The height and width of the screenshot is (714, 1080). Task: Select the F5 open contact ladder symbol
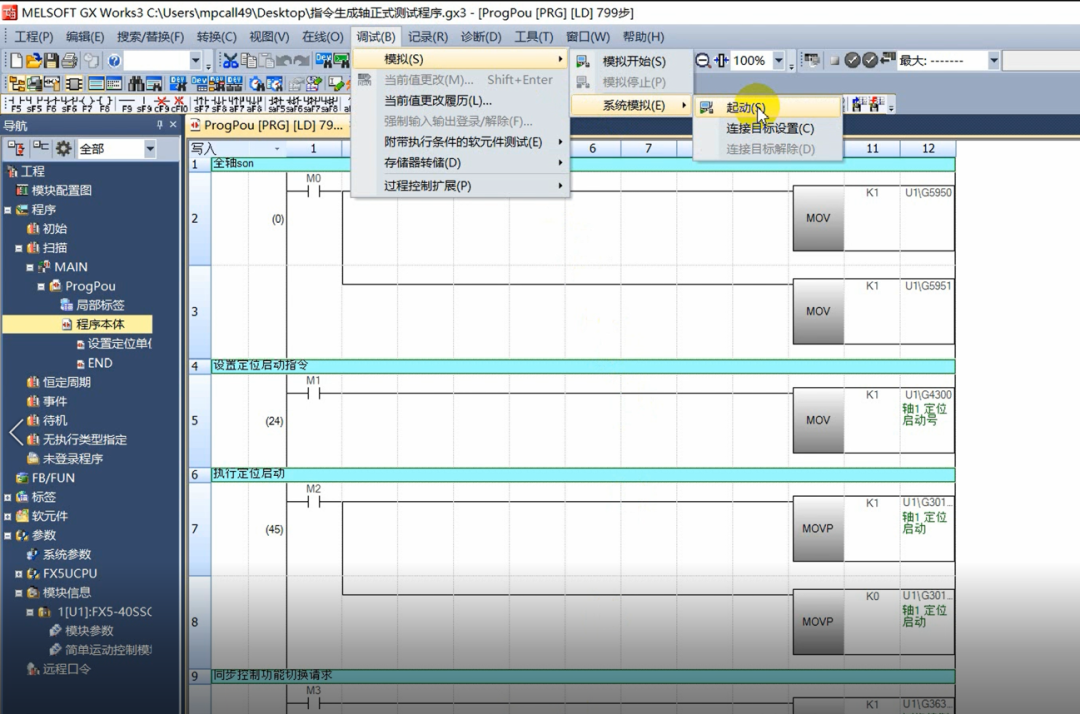pyautogui.click(x=16, y=105)
